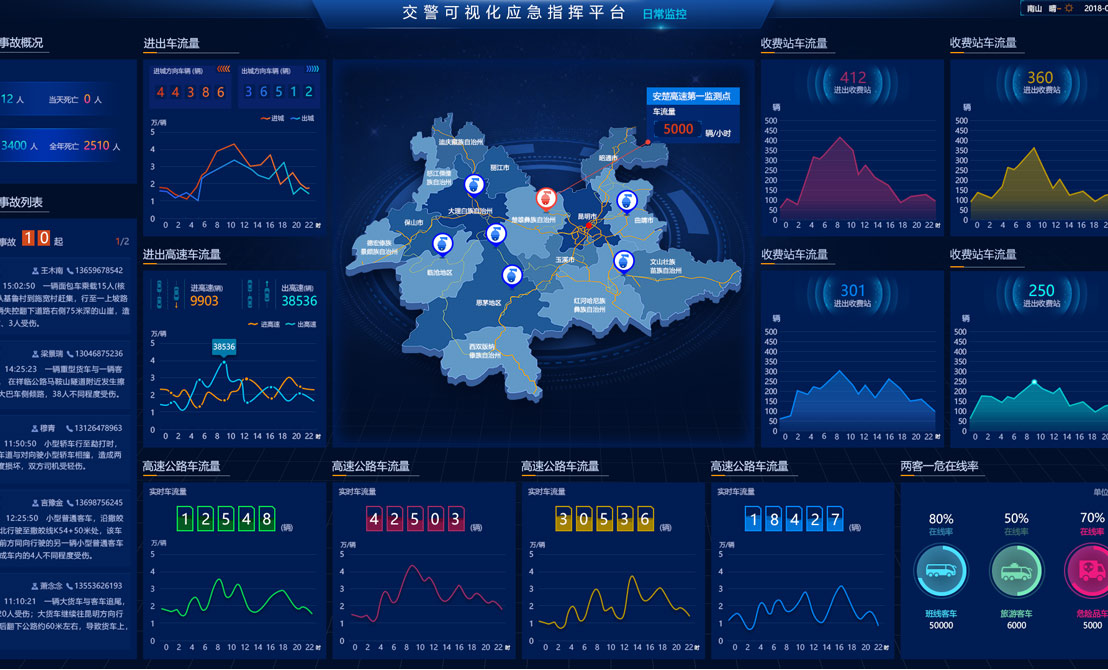Click the 旅游客车 tour bus icon
This screenshot has width=1108, height=670.
pos(1016,572)
